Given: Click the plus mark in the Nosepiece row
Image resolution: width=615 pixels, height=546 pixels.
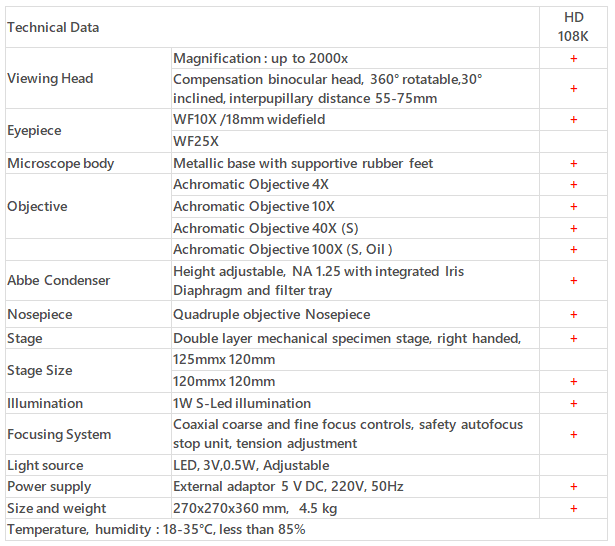Looking at the screenshot, I should pos(573,314).
